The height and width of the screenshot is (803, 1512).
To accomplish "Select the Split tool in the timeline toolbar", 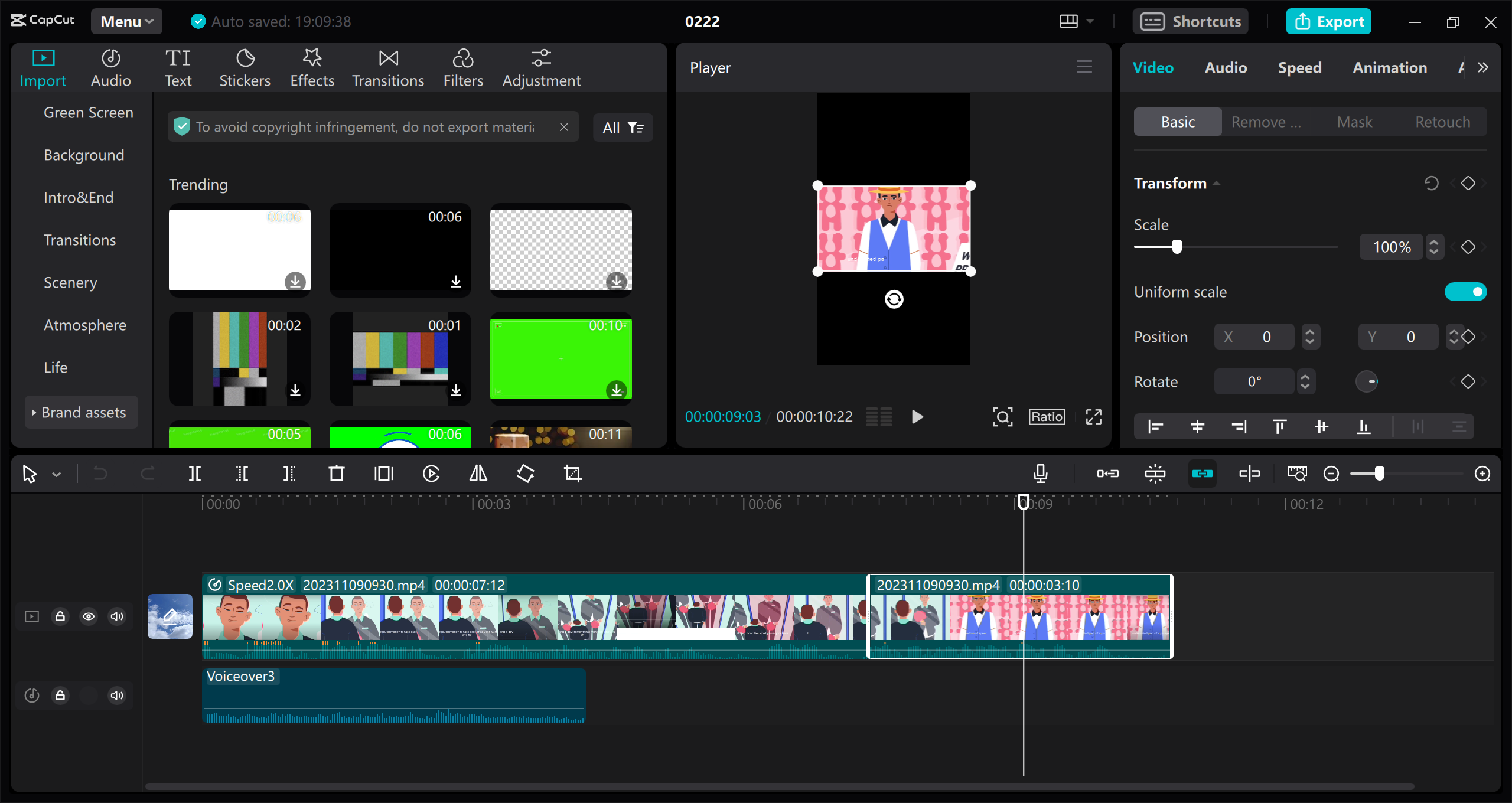I will pyautogui.click(x=195, y=473).
